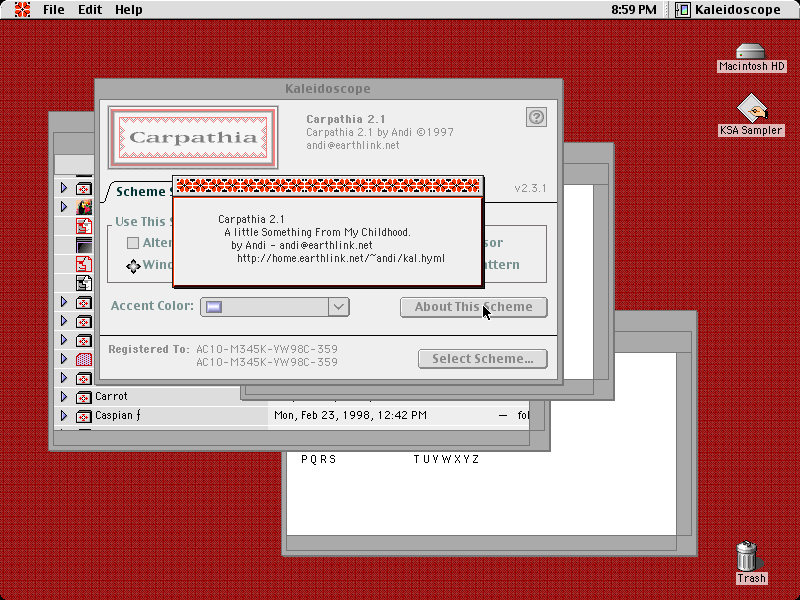The height and width of the screenshot is (600, 800).
Task: Toggle the checkbox beside 'Alter'
Action: tap(133, 243)
